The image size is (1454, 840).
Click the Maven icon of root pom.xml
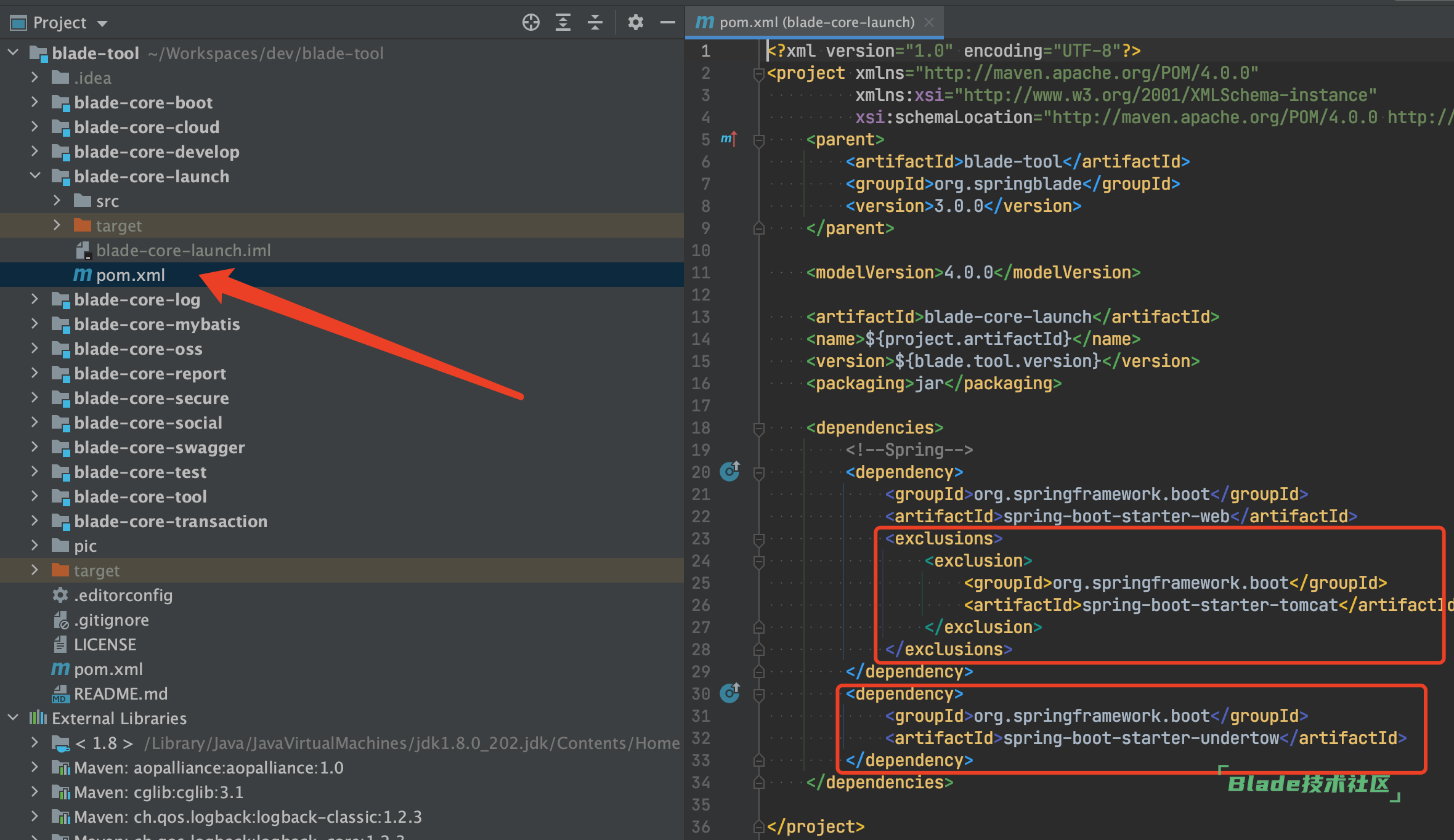coord(60,669)
